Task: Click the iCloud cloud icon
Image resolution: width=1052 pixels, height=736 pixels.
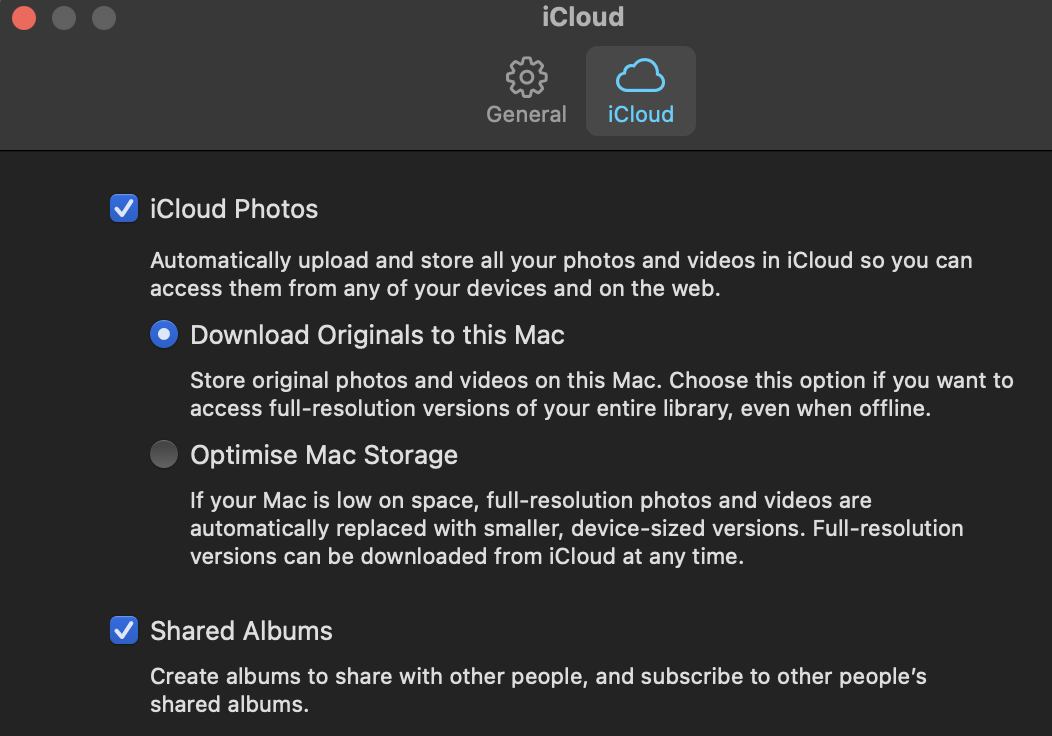Action: pyautogui.click(x=640, y=76)
